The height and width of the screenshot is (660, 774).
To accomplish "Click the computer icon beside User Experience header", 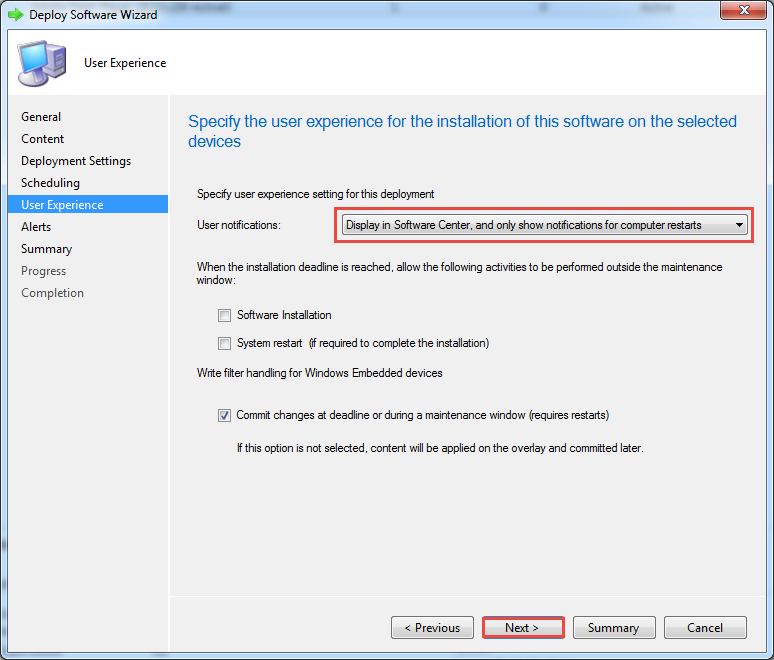I will pos(42,63).
